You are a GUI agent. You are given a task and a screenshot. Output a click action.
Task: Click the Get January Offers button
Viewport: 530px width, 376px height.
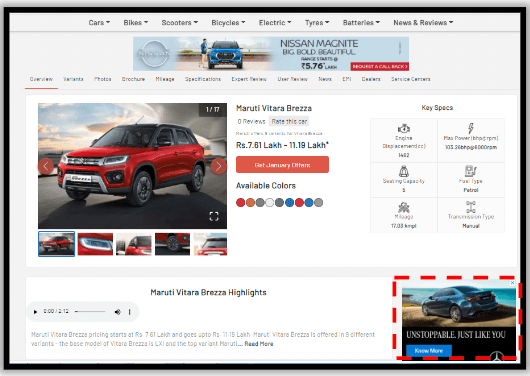click(x=282, y=165)
